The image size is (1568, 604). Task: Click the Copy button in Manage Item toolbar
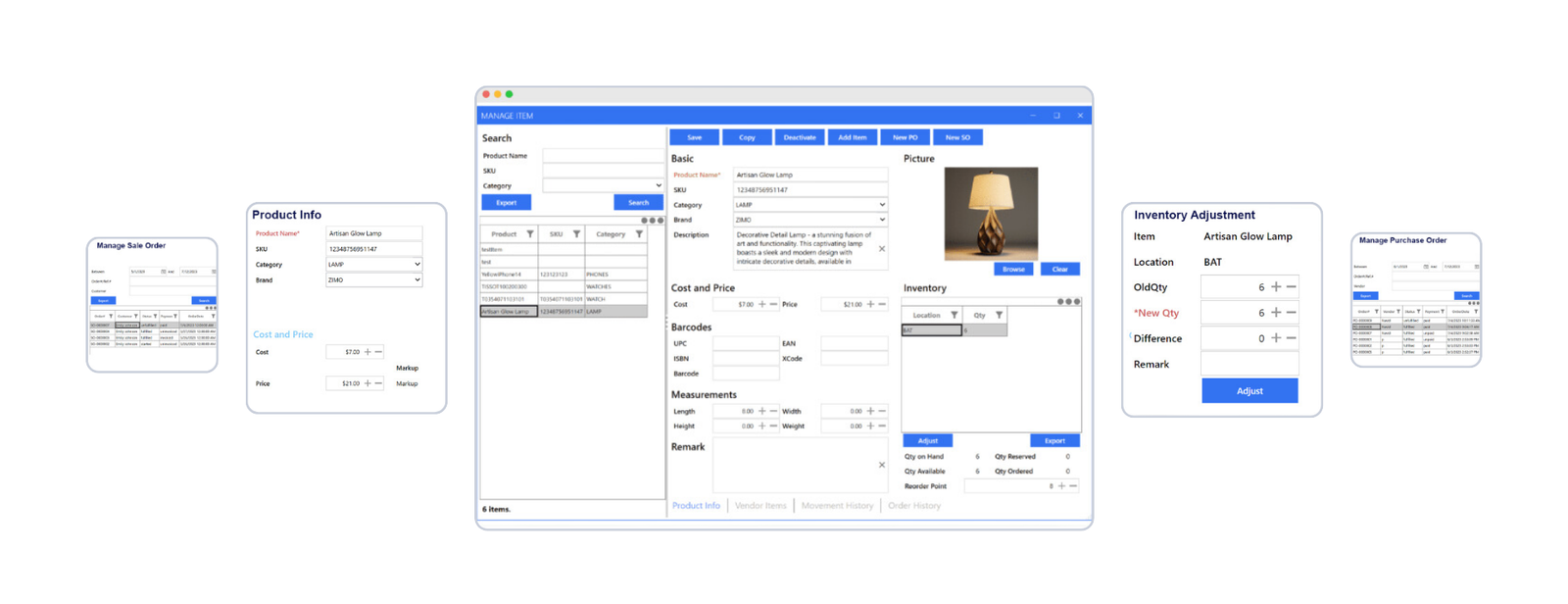tap(747, 137)
